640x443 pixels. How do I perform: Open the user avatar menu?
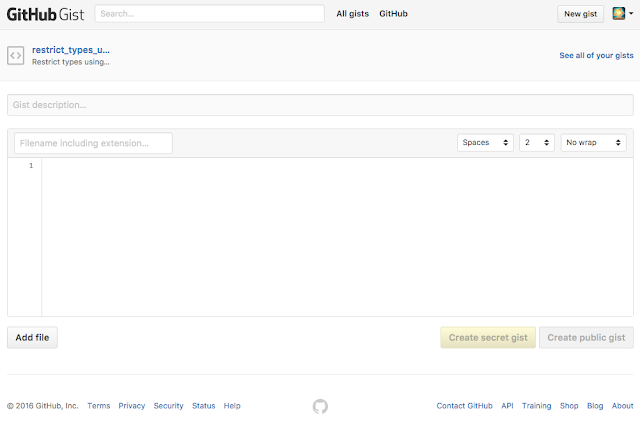coord(622,13)
